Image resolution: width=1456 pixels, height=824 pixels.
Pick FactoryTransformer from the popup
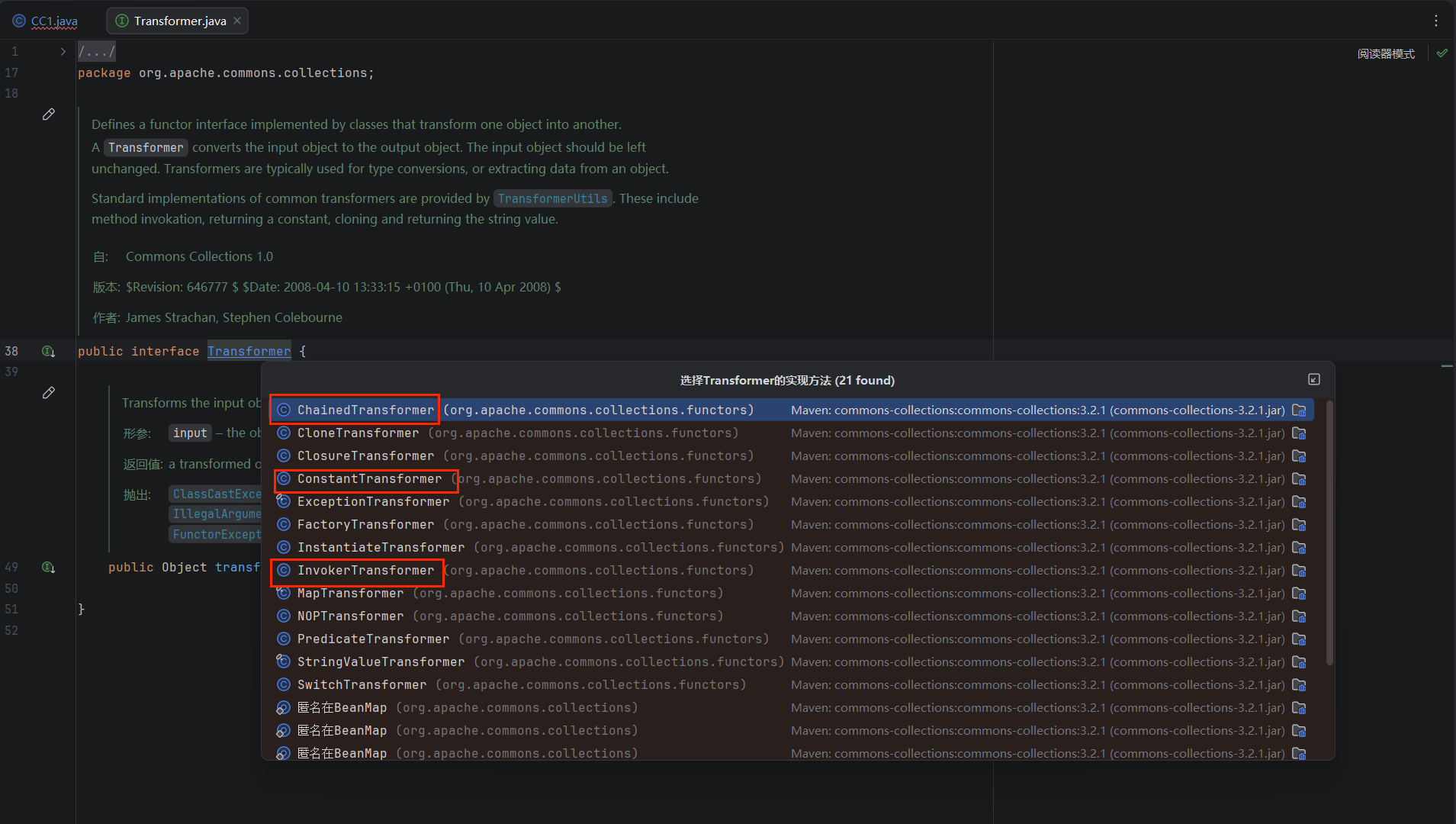point(790,524)
